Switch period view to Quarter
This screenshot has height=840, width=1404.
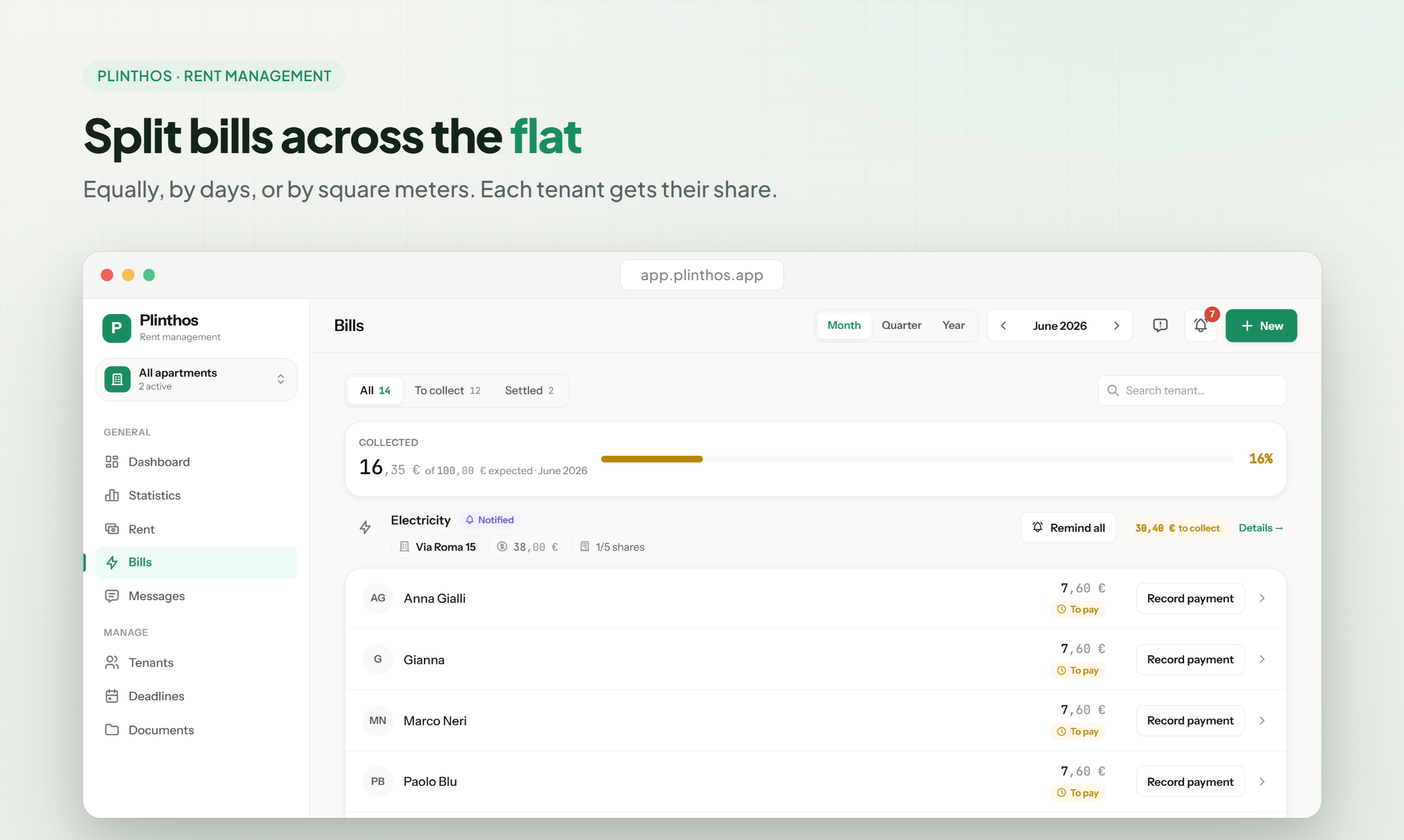(902, 326)
